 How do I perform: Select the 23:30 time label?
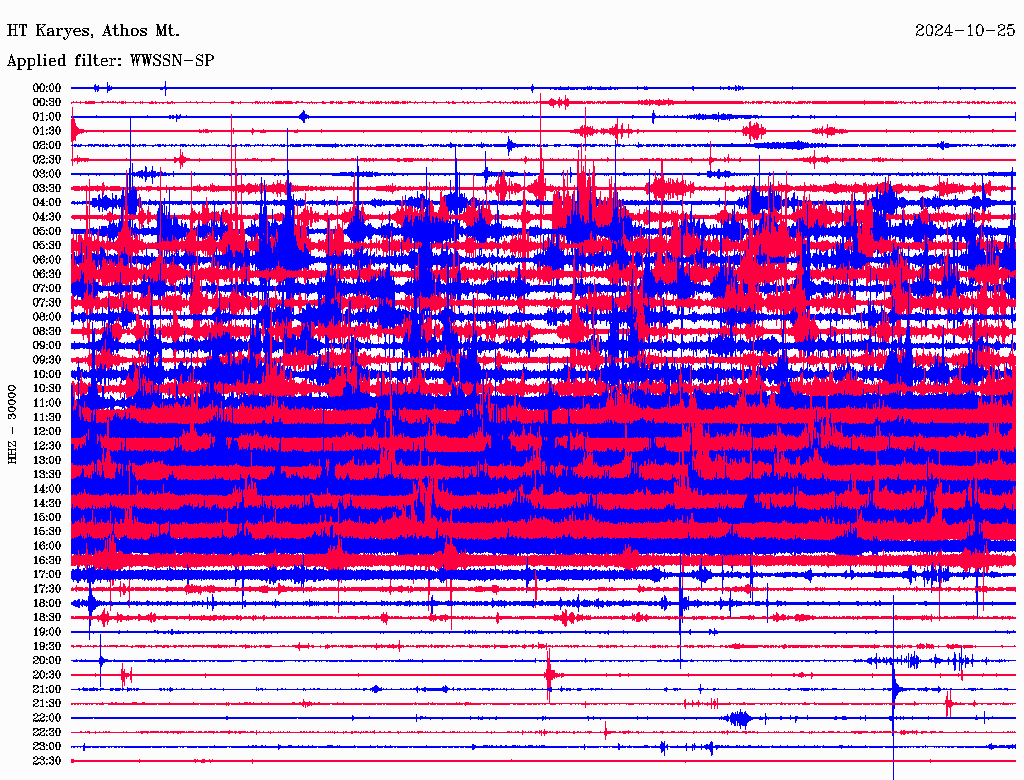47,762
